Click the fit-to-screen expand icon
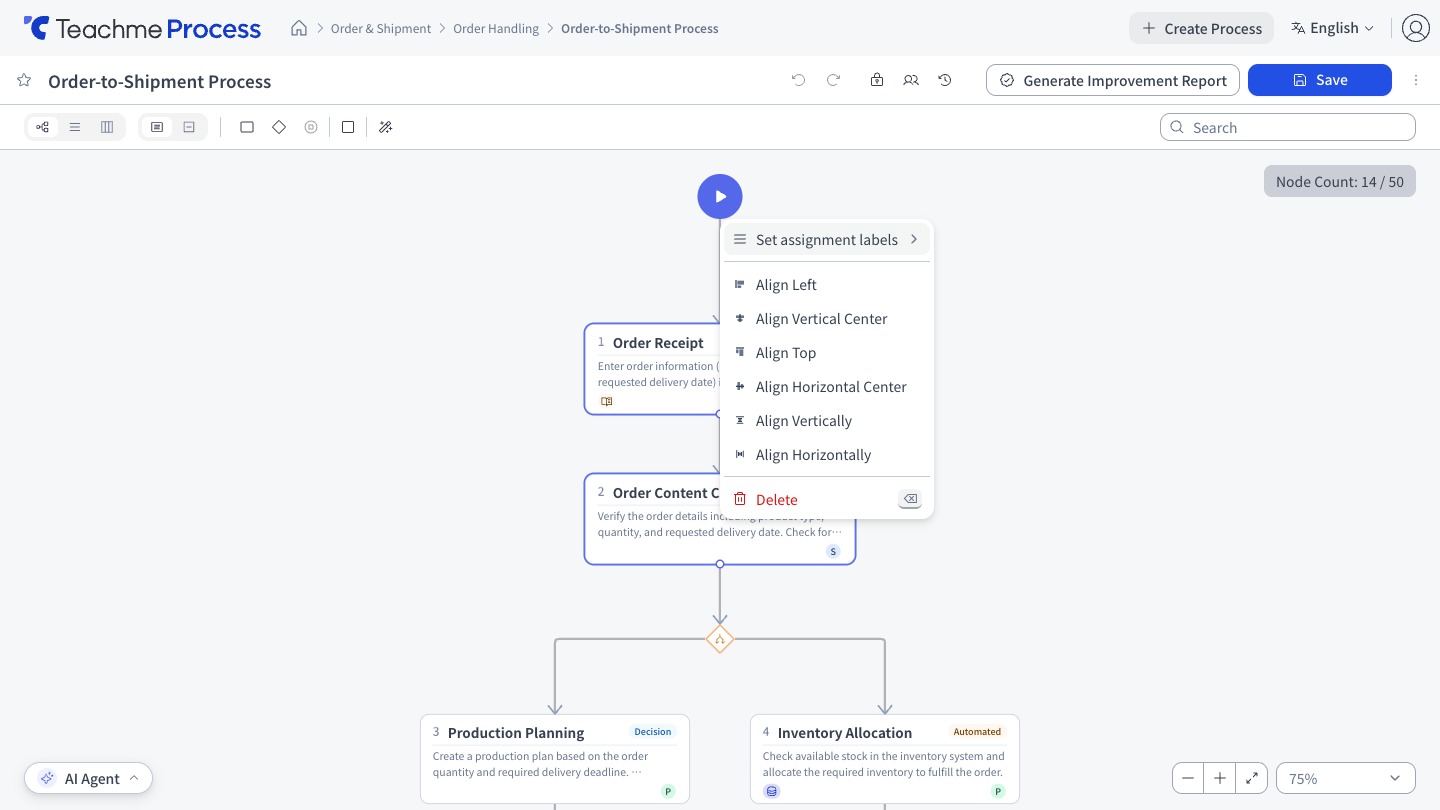Image resolution: width=1440 pixels, height=810 pixels. click(1252, 778)
